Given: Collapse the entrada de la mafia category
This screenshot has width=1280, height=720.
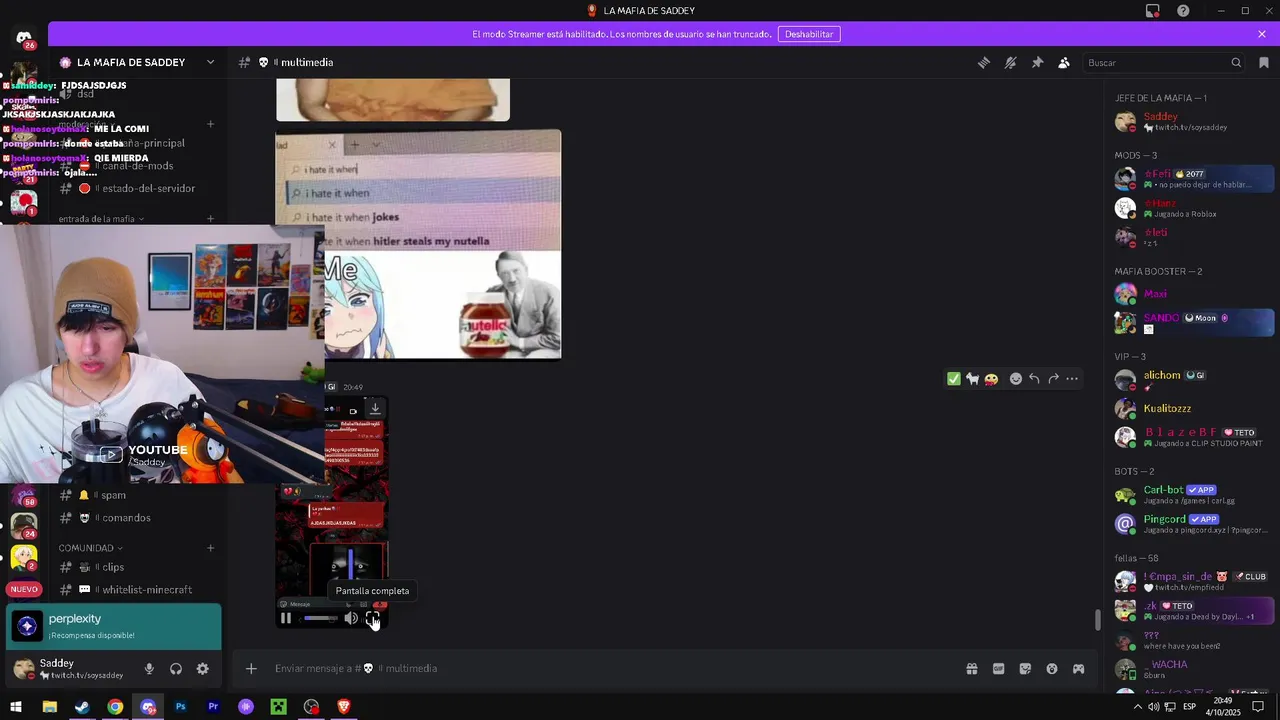Looking at the screenshot, I should click(101, 219).
